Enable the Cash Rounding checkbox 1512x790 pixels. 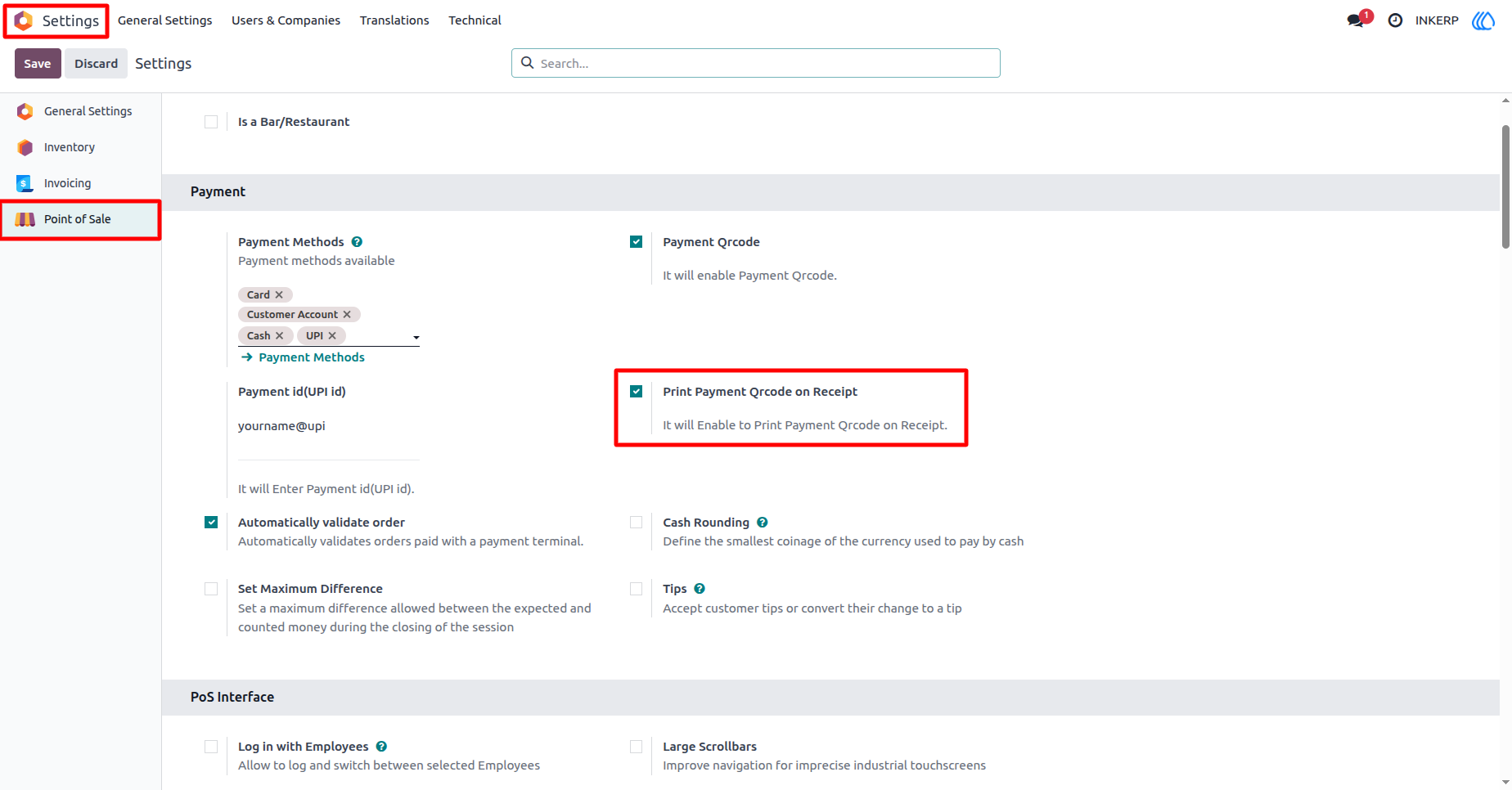pyautogui.click(x=636, y=523)
